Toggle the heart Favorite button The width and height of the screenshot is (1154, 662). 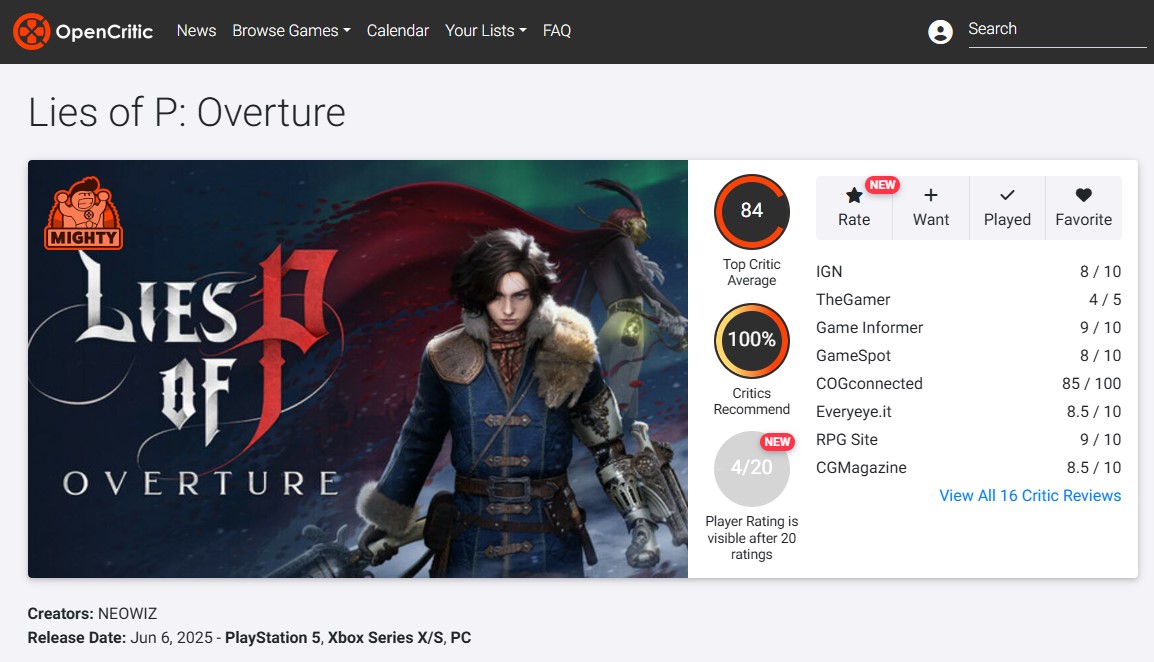(1083, 196)
